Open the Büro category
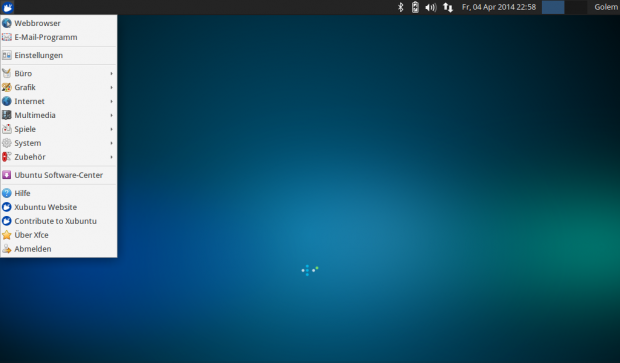Image resolution: width=620 pixels, height=363 pixels. pyautogui.click(x=59, y=73)
